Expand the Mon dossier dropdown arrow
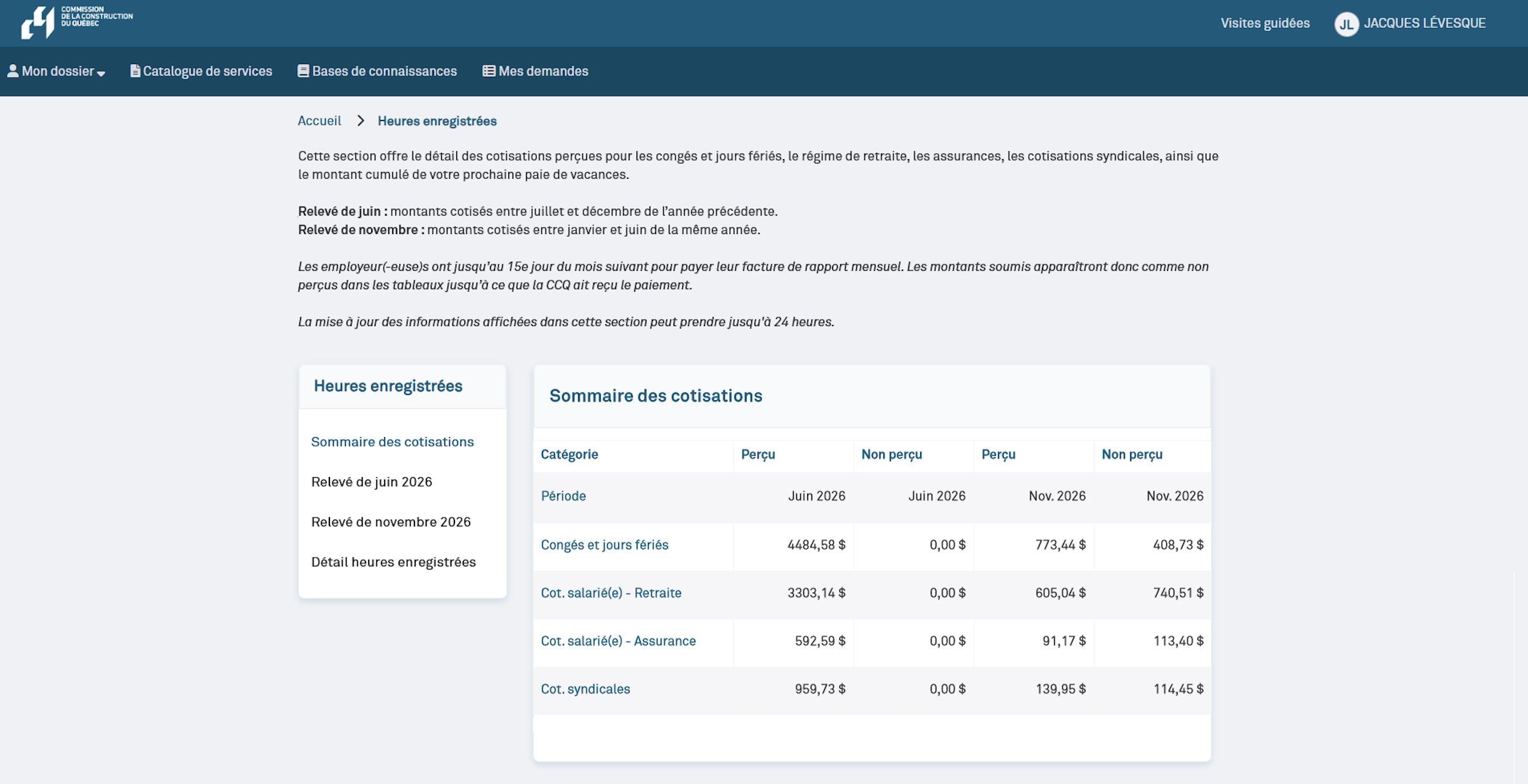The height and width of the screenshot is (784, 1528). (101, 73)
